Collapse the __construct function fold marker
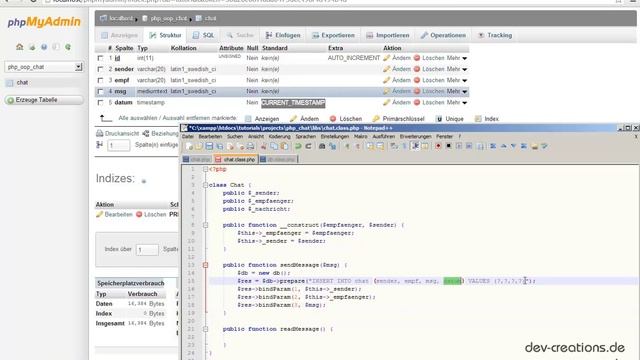 point(205,225)
